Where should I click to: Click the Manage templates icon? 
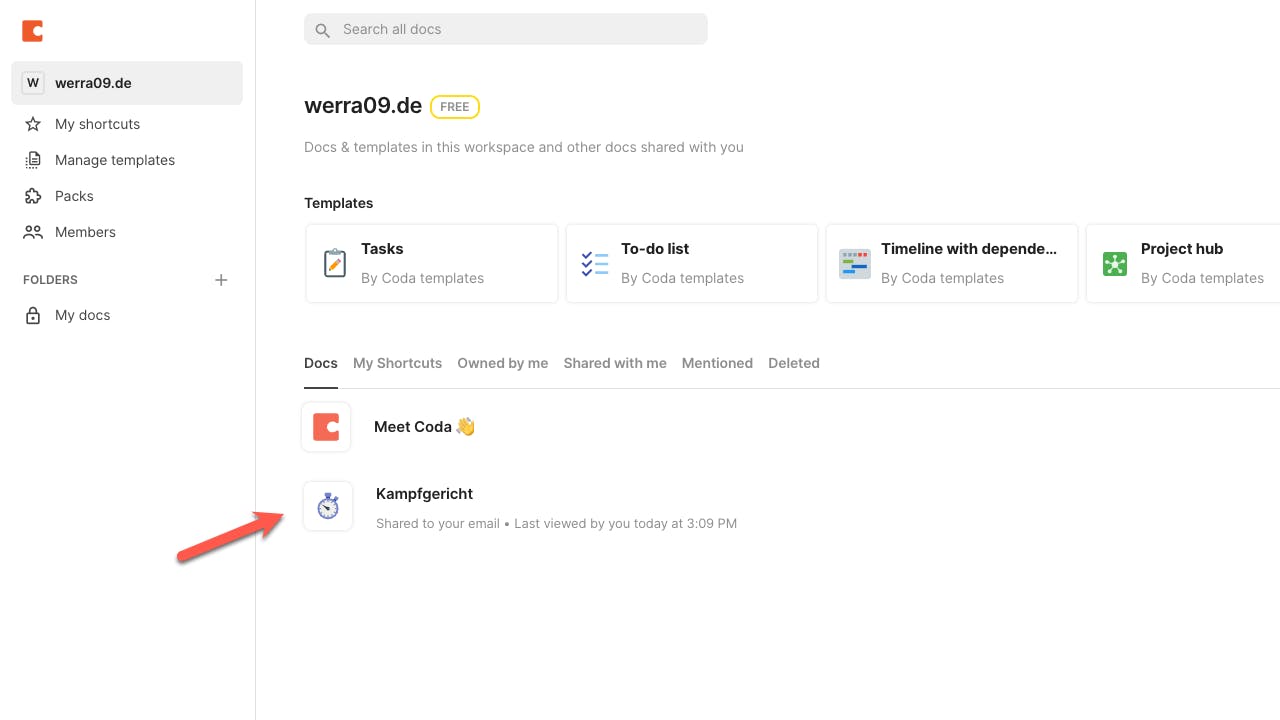[x=33, y=160]
